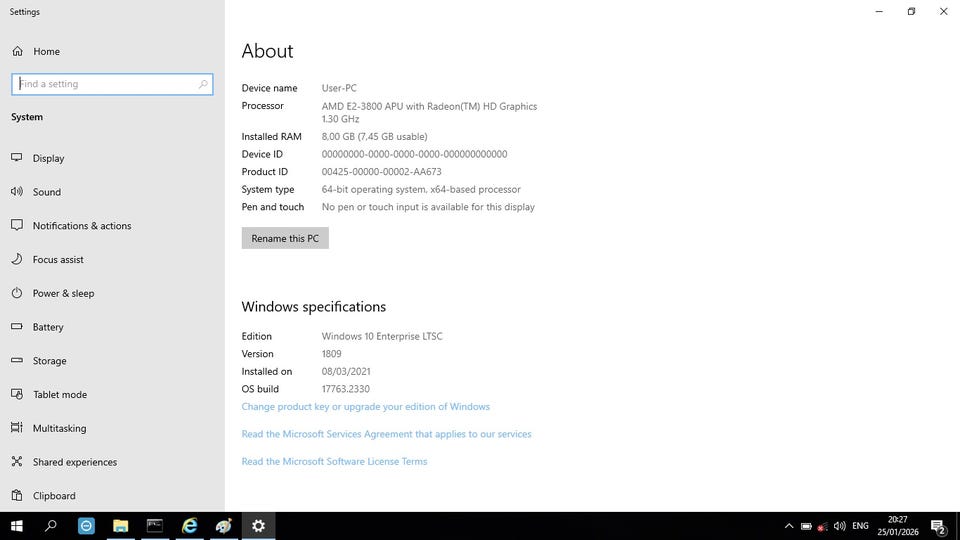
Task: Go to Notifications & actions
Action: pos(72,225)
